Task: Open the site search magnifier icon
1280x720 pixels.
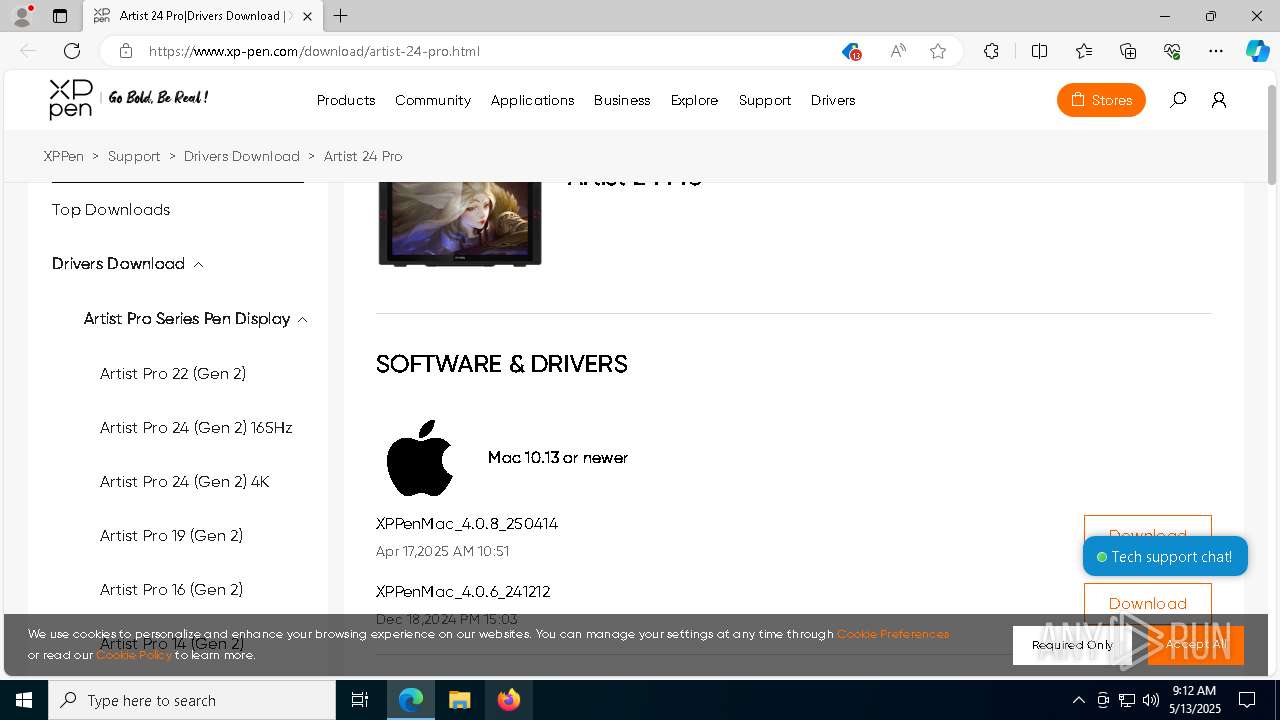Action: click(1178, 100)
